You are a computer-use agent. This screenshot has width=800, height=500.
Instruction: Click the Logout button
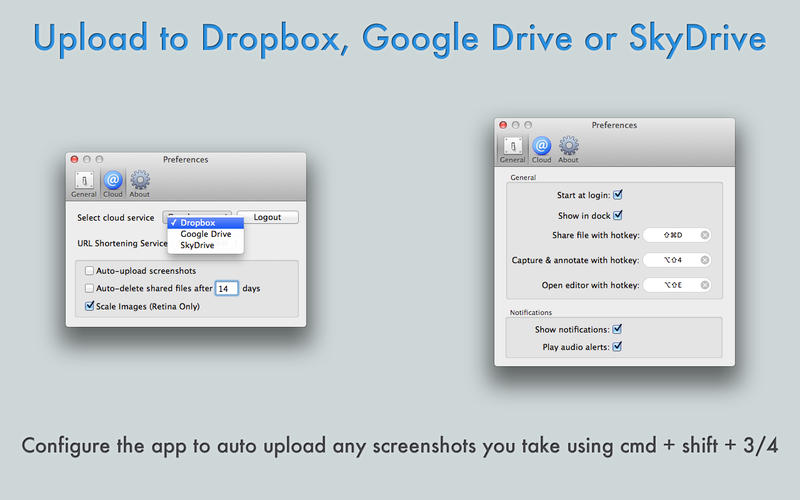click(268, 217)
